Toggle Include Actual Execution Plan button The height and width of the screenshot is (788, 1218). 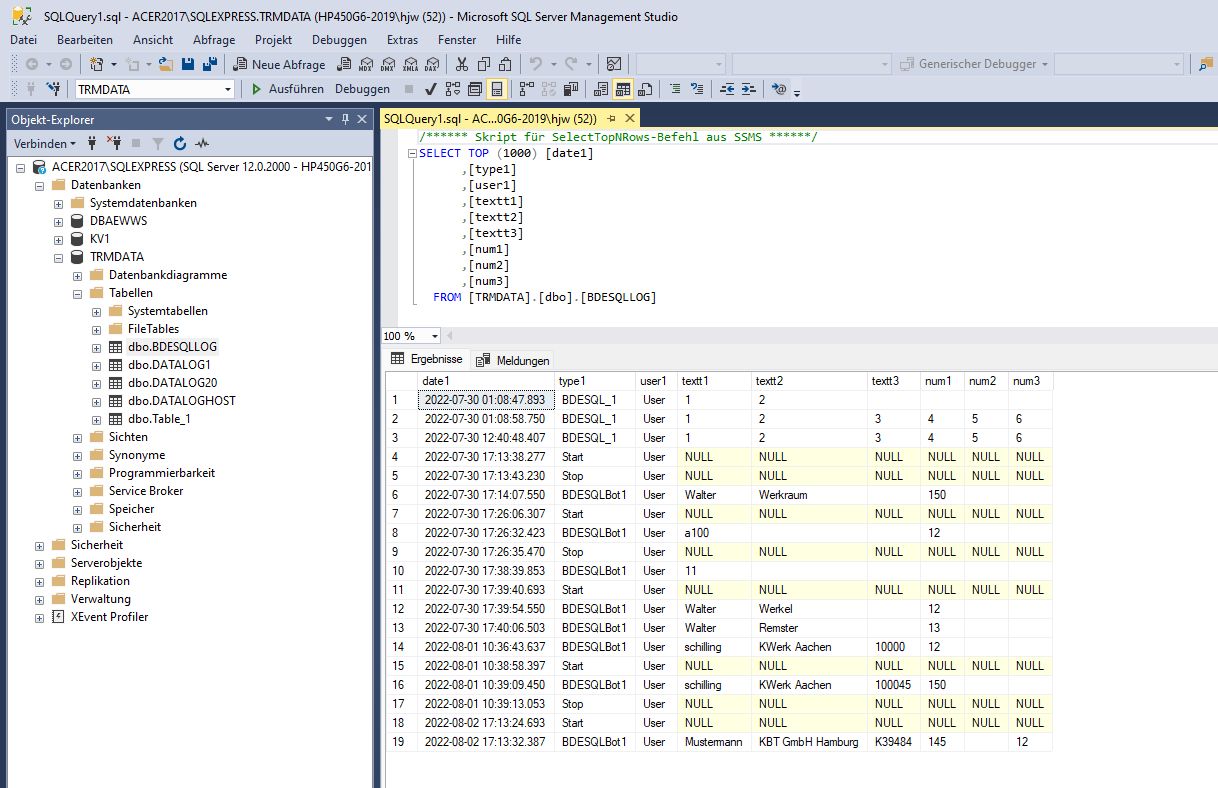tap(527, 89)
